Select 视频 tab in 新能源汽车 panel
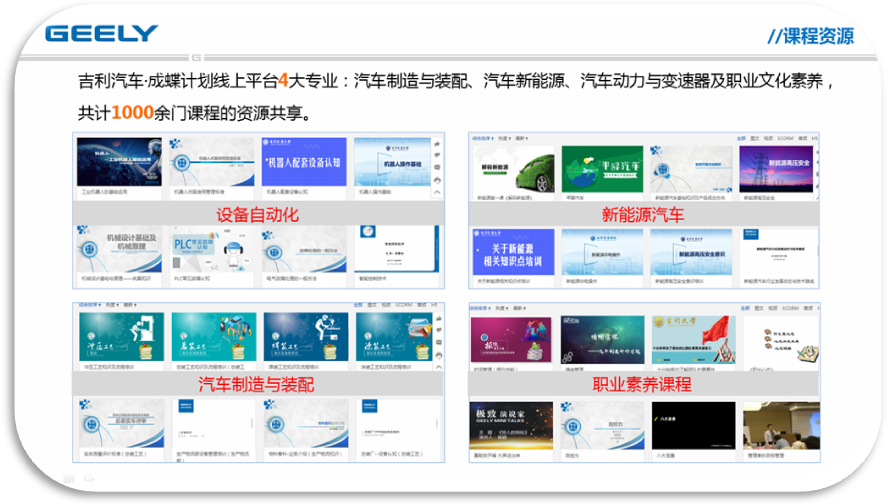The height and width of the screenshot is (504, 888). pos(769,138)
